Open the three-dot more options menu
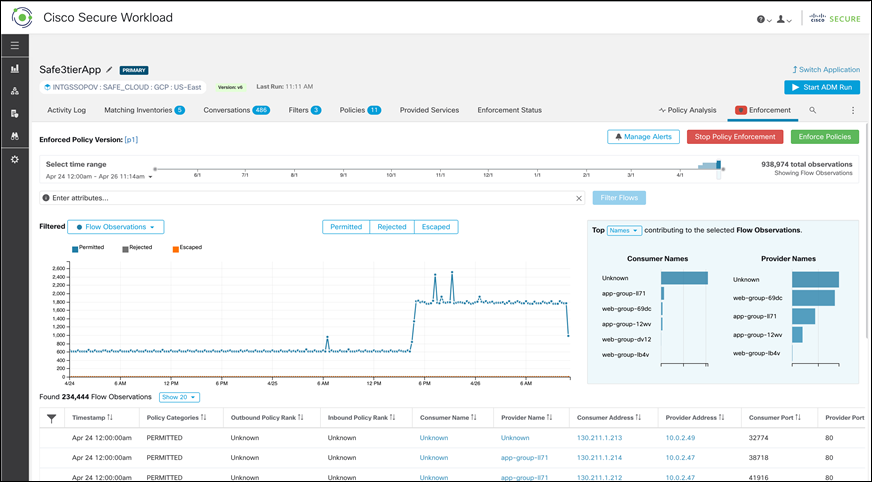Viewport: 872px width, 482px height. click(x=853, y=110)
